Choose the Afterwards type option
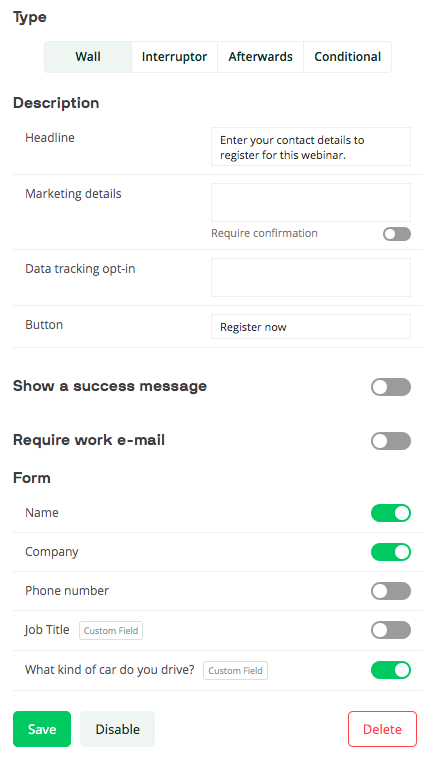 point(261,57)
